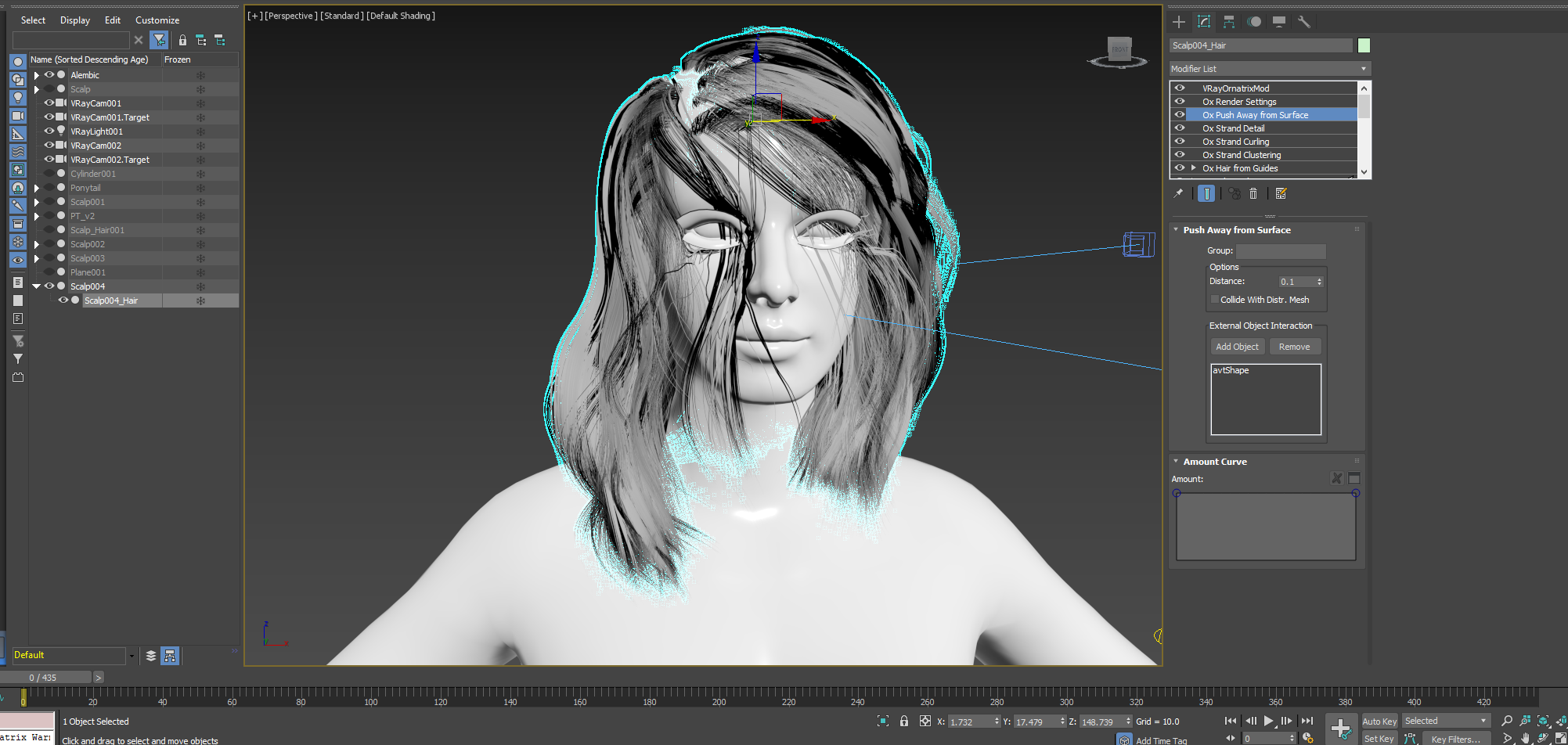Expand the Ponytail tree item
This screenshot has height=745, width=1568.
[37, 188]
